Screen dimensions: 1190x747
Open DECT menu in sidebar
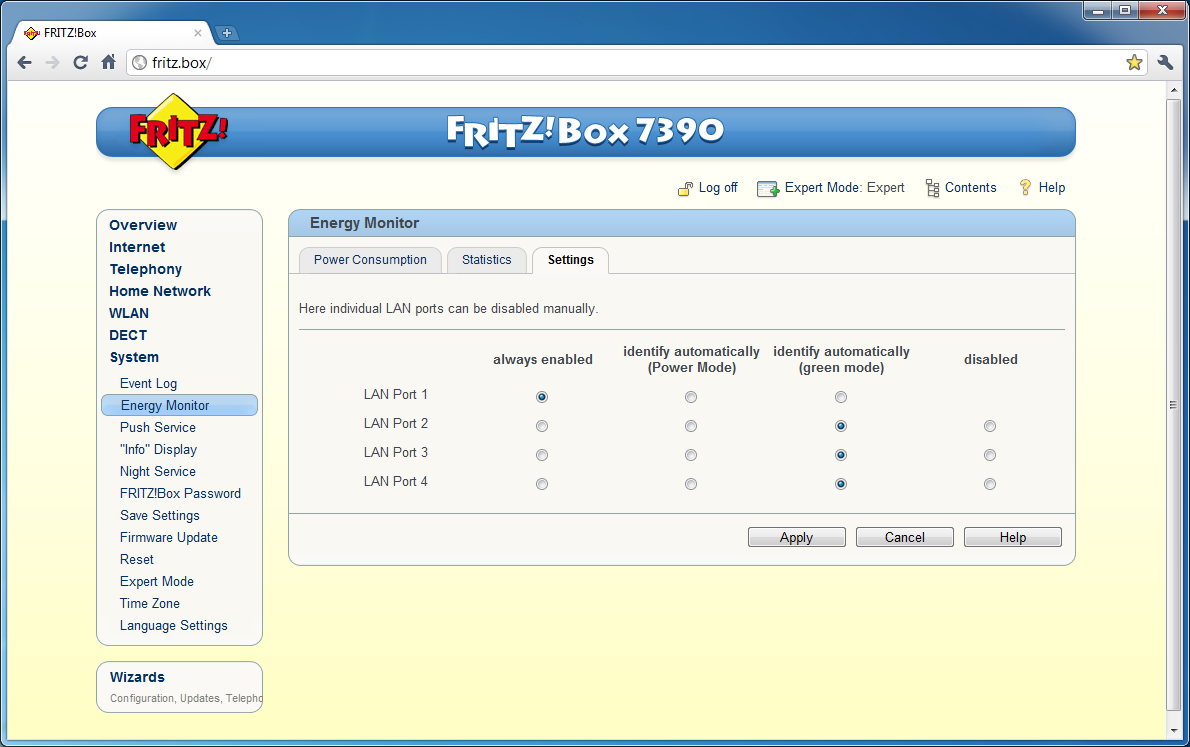[128, 336]
